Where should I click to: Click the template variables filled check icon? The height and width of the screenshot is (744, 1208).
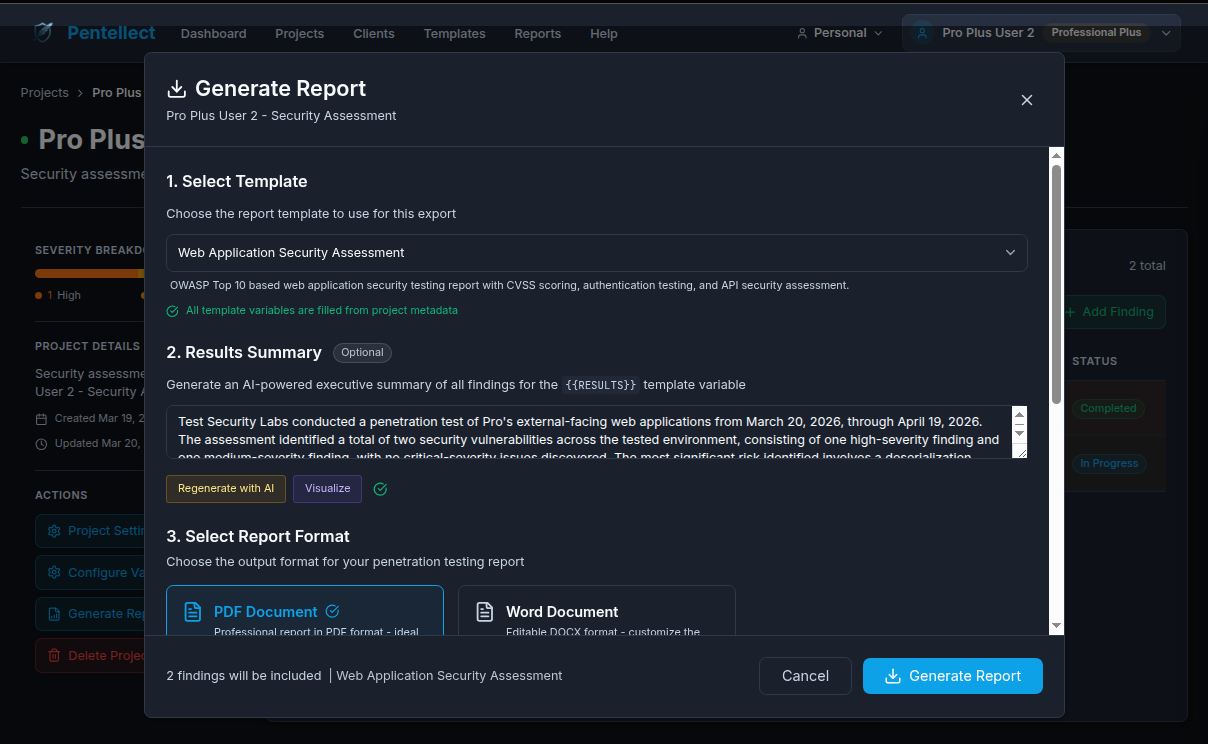click(173, 311)
